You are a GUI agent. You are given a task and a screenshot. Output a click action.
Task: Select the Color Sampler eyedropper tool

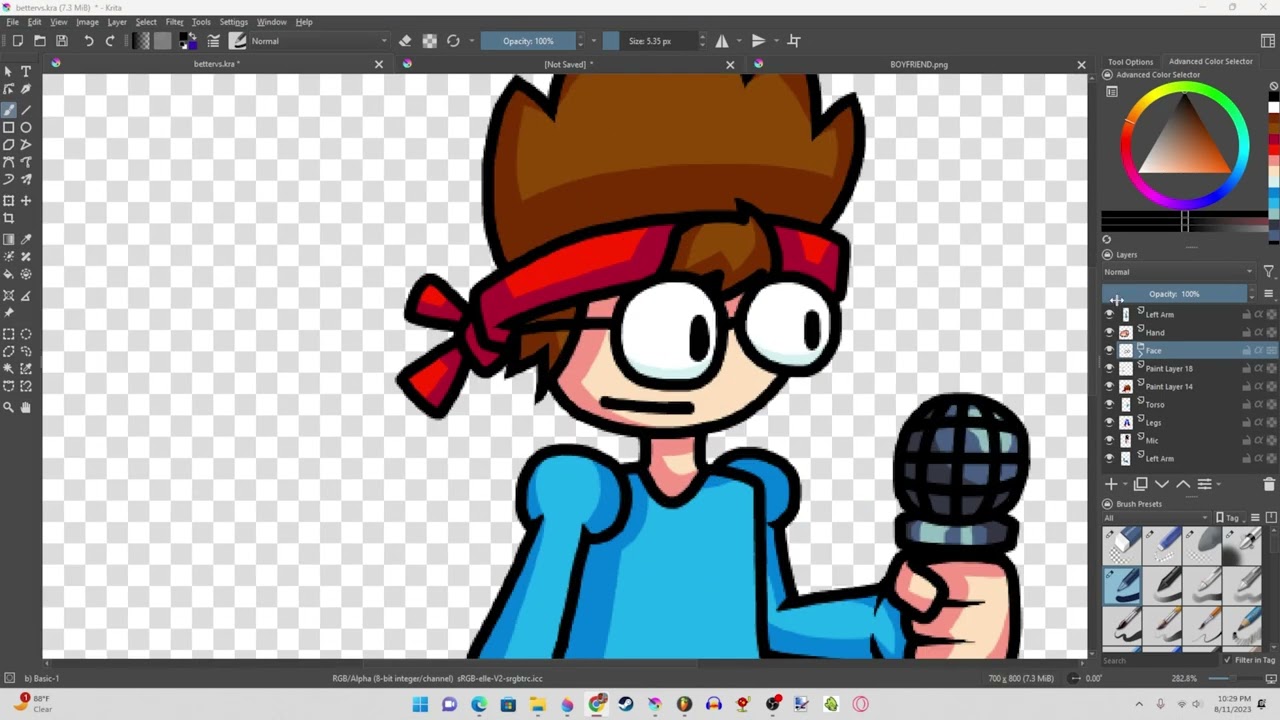[26, 240]
